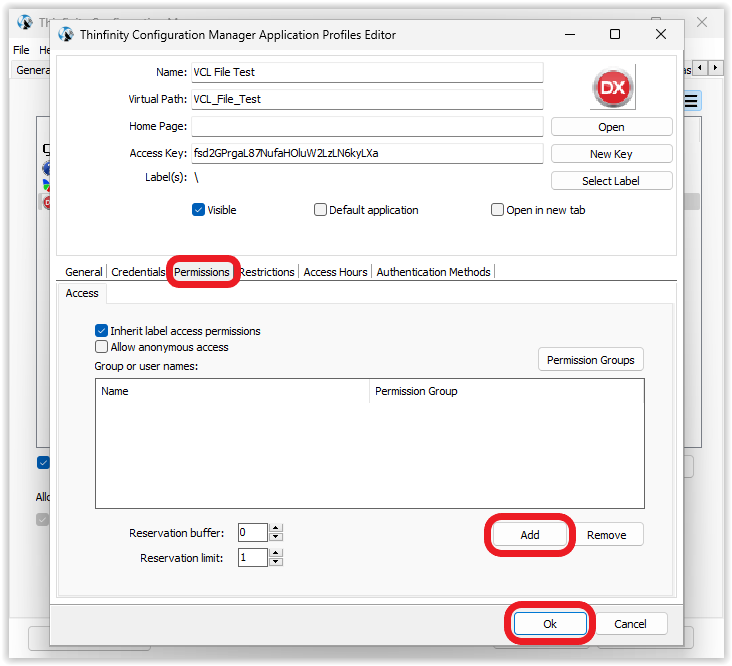Image resolution: width=732 pixels, height=666 pixels.
Task: Maximize the Application Profiles Editor dialog
Action: [x=615, y=34]
